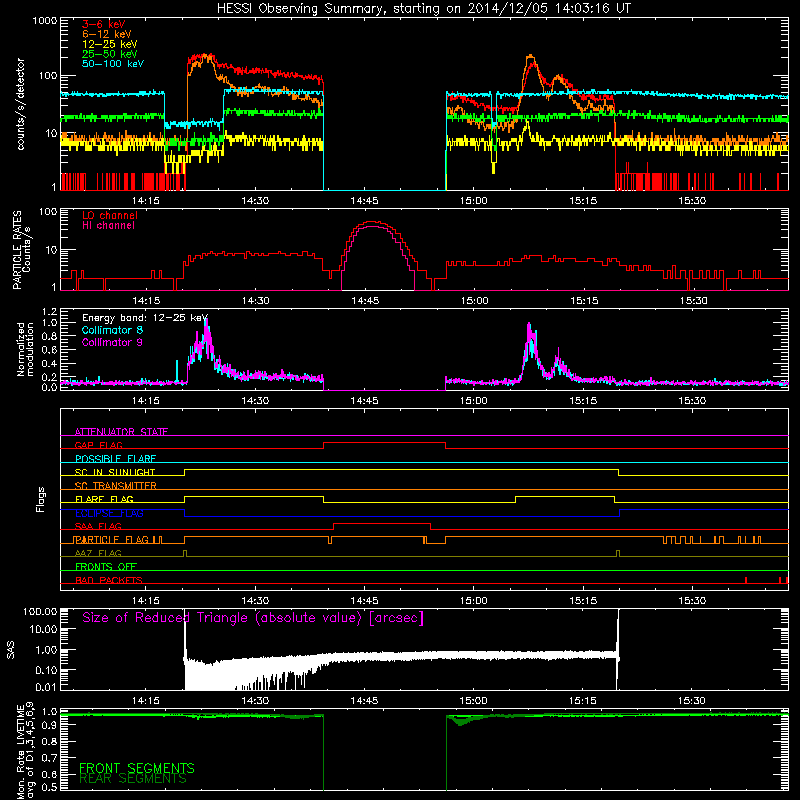
Task: Click 14:15 tick under the count-rate plot
Action: [x=146, y=201]
